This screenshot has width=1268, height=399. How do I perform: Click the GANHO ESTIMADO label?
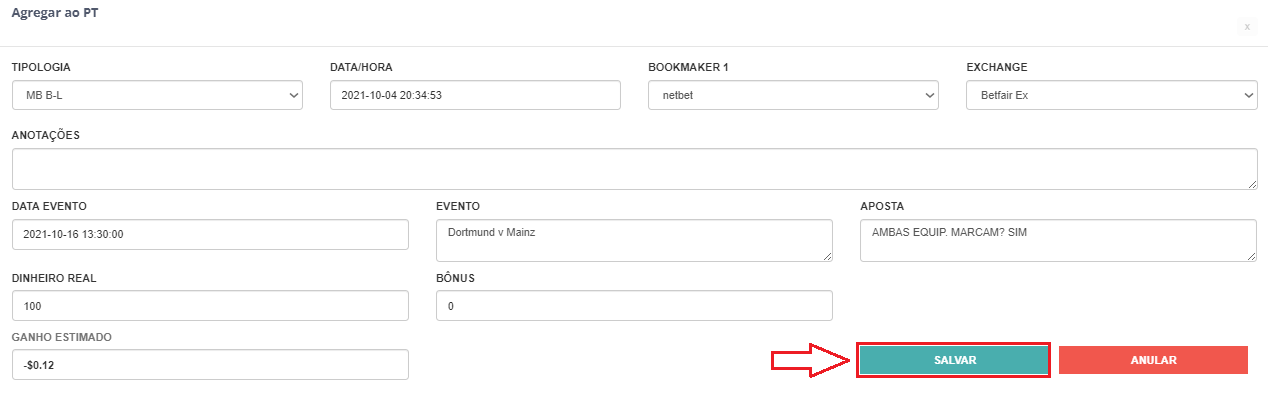pos(62,337)
